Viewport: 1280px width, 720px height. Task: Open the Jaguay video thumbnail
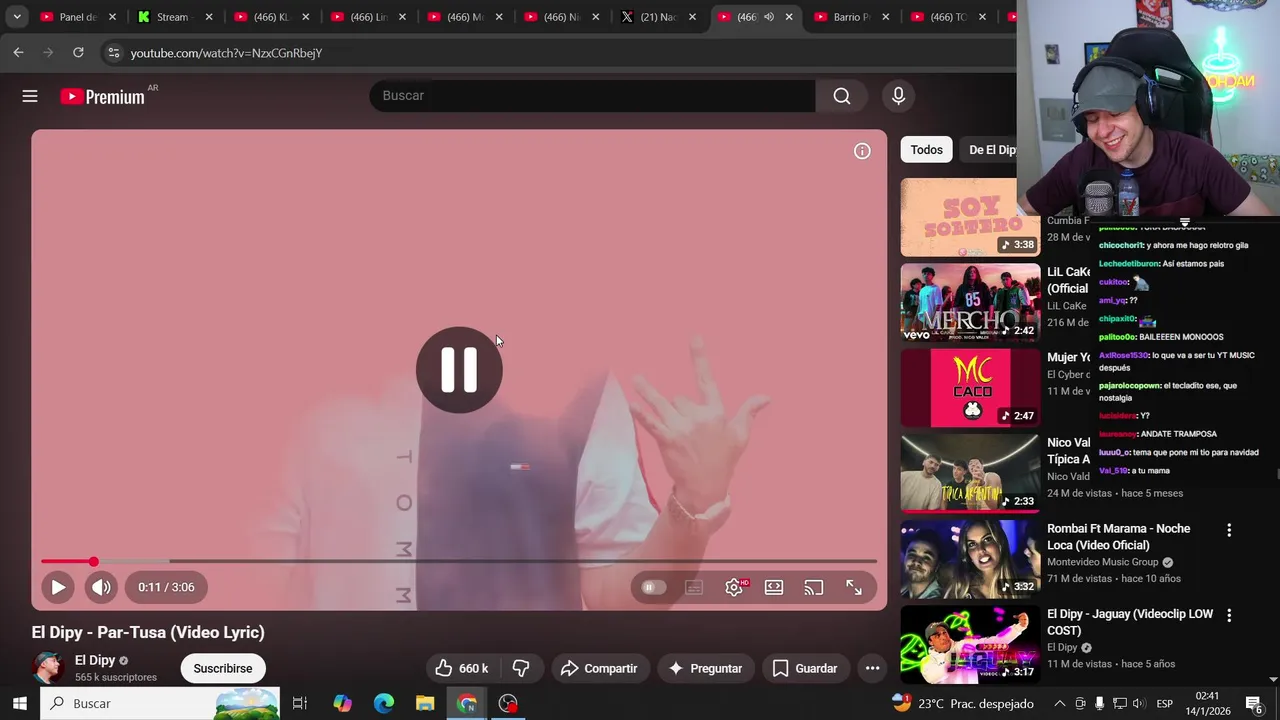tap(970, 644)
